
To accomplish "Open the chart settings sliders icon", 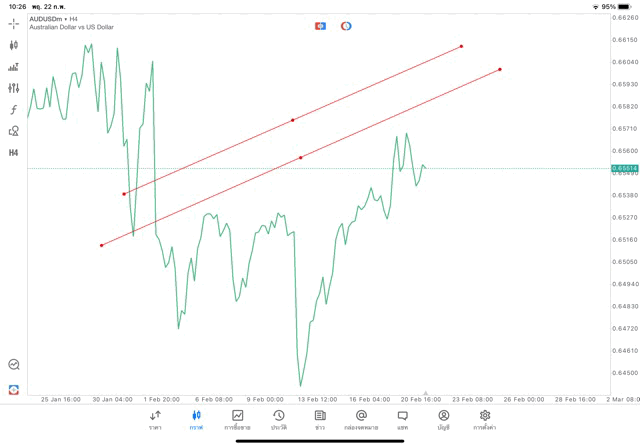I will pos(13,88).
